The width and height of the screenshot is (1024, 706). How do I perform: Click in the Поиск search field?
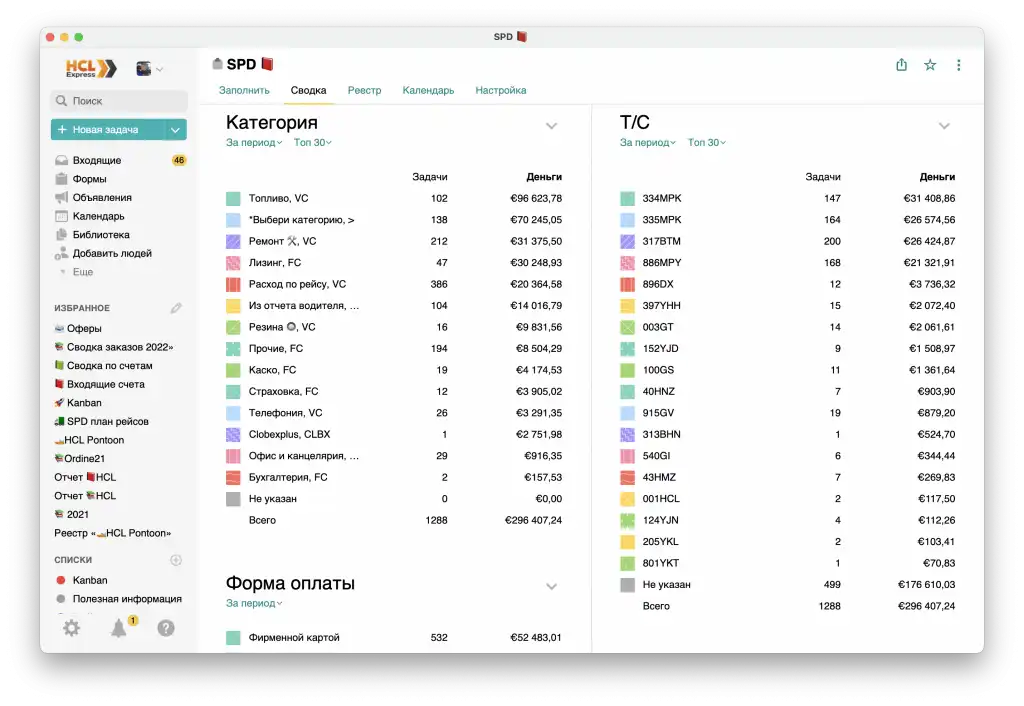[x=119, y=101]
